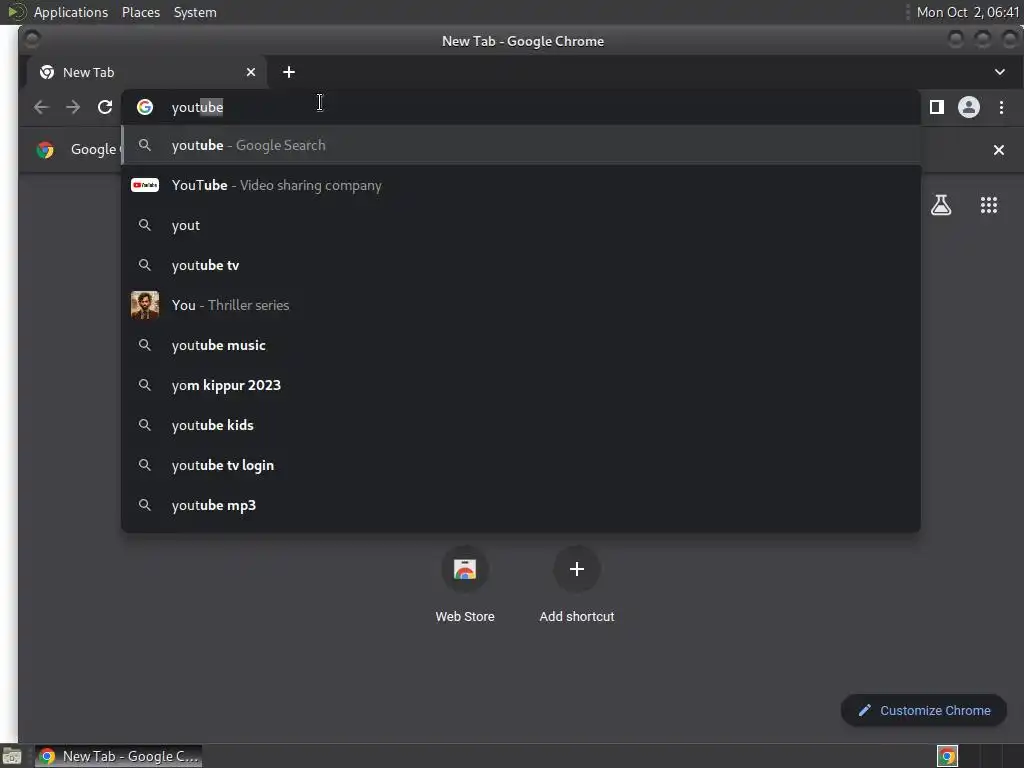Image resolution: width=1024 pixels, height=768 pixels.
Task: Expand the tab search dropdown arrow
Action: point(1000,72)
